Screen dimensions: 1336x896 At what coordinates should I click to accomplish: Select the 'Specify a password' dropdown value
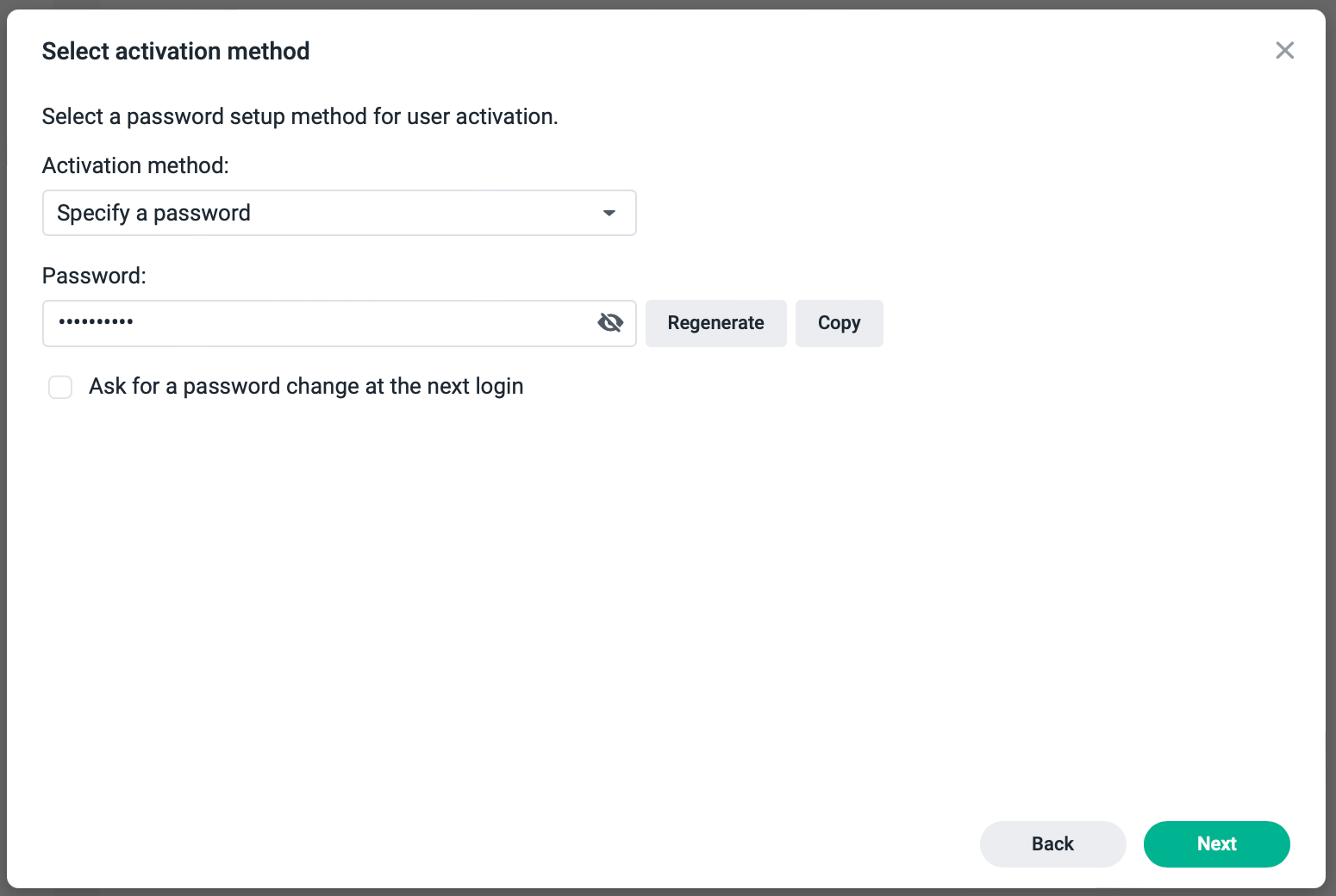(153, 213)
